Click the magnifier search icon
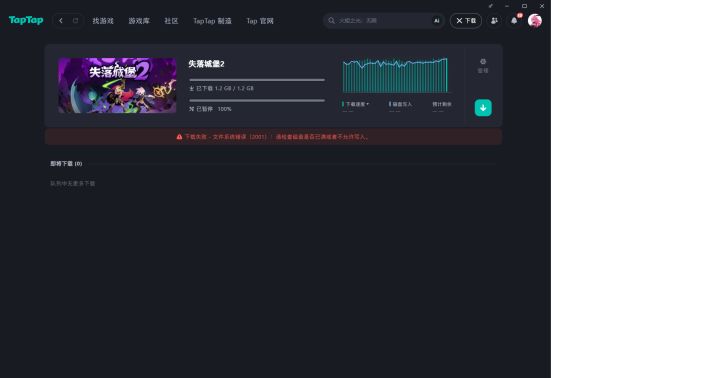The image size is (720, 378). tap(331, 21)
